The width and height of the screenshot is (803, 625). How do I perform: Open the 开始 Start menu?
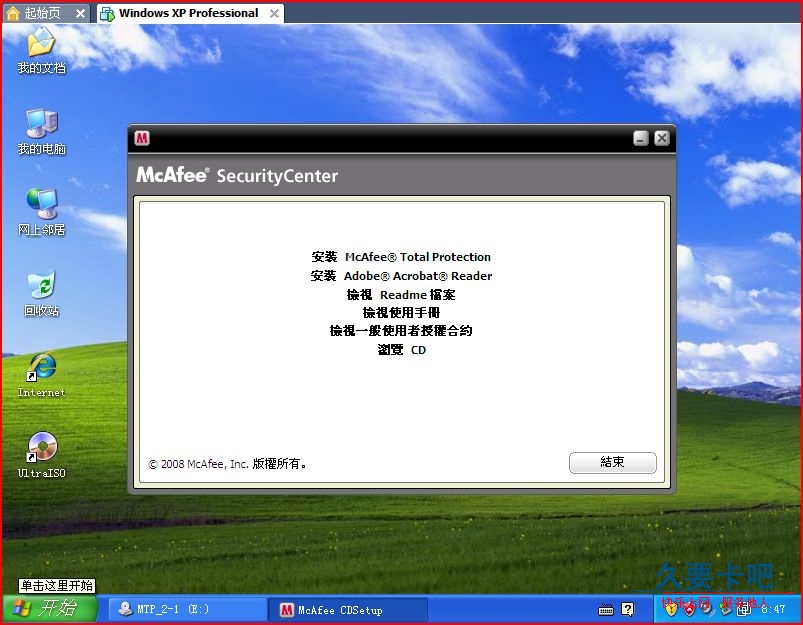click(50, 608)
